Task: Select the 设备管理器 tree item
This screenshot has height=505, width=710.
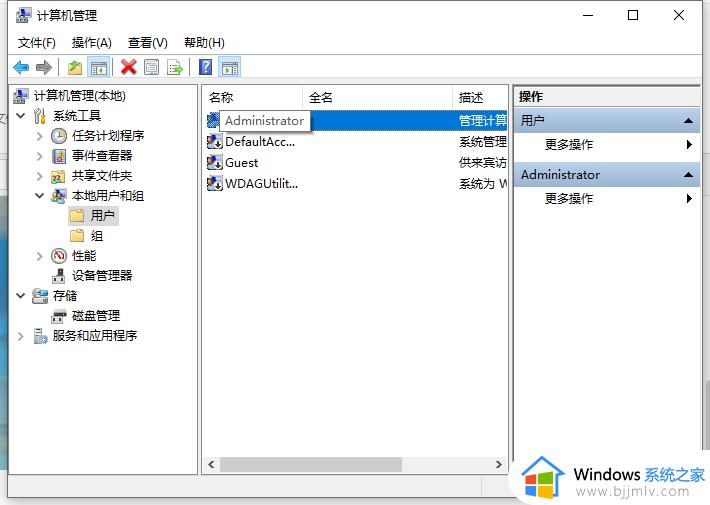Action: pyautogui.click(x=102, y=276)
